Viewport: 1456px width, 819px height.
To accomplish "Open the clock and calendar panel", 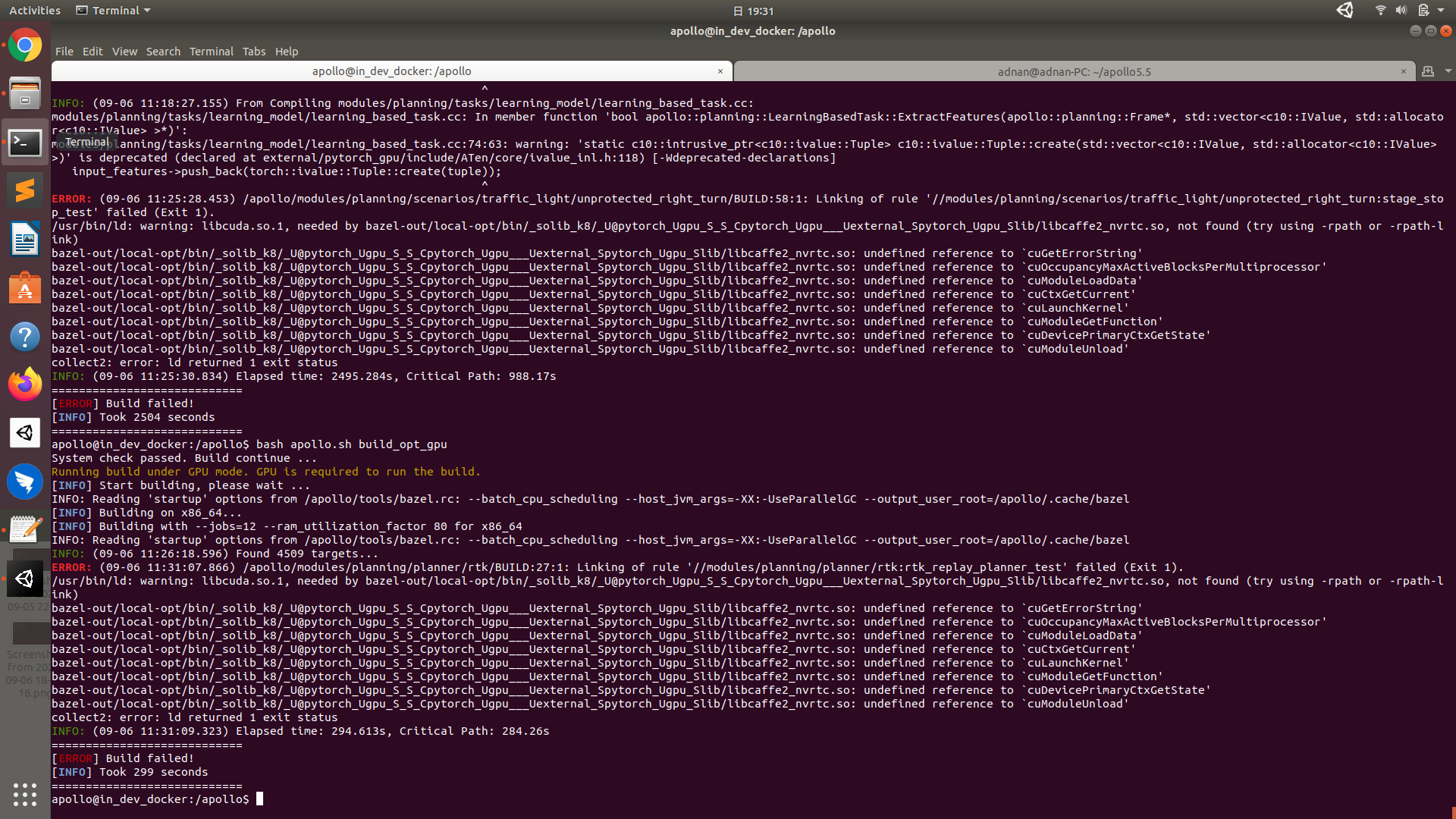I will [754, 11].
